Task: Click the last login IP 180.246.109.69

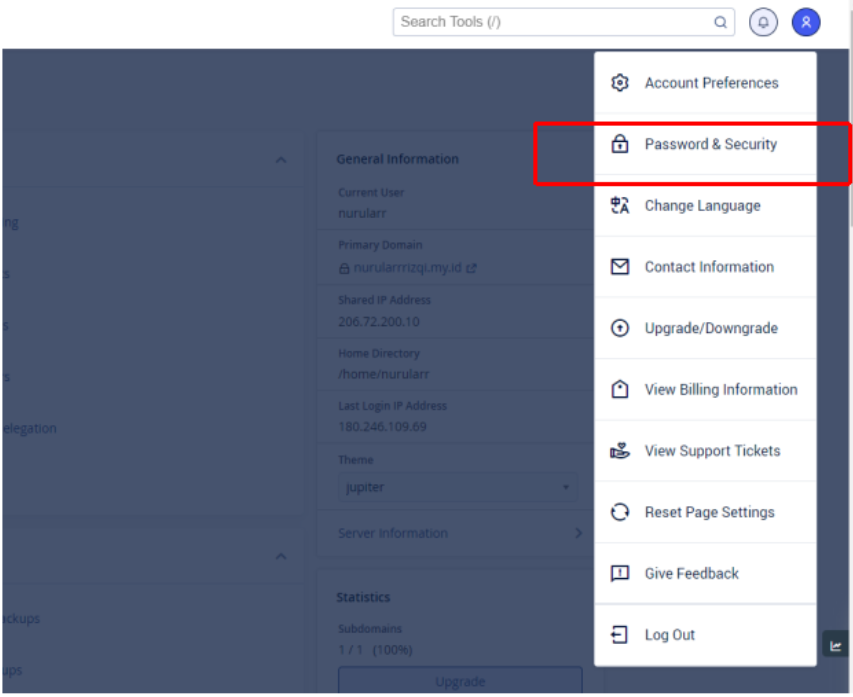Action: [x=382, y=427]
